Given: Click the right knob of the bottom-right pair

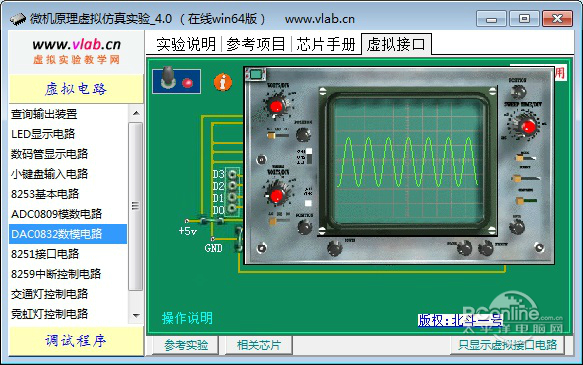Looking at the screenshot, I should [486, 248].
